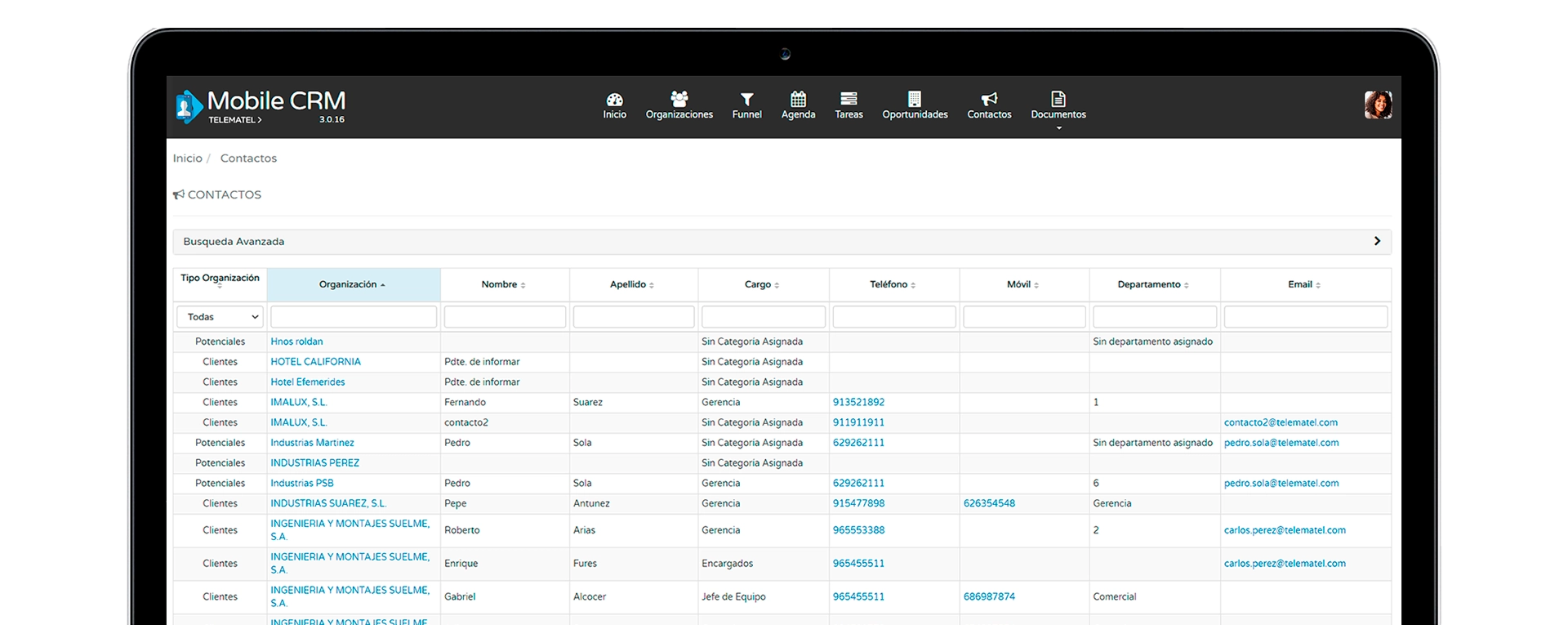
Task: Open the Tipo Organización Todas dropdown
Action: [x=220, y=317]
